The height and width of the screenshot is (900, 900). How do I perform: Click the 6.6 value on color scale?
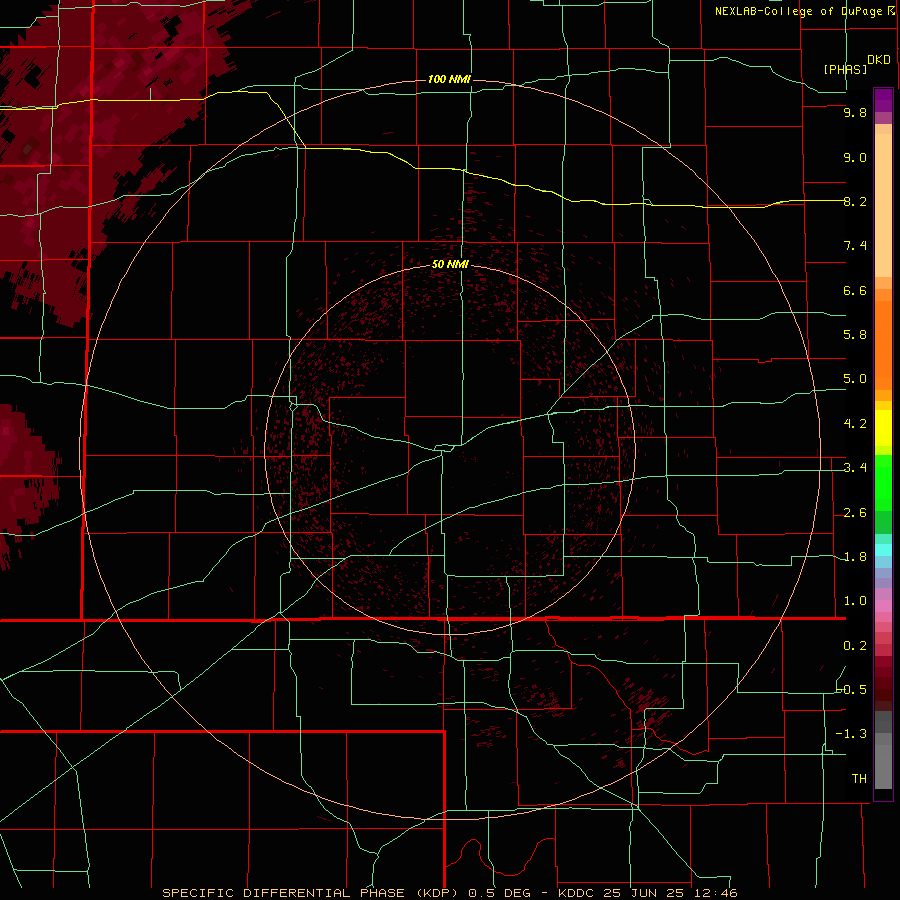pyautogui.click(x=855, y=290)
